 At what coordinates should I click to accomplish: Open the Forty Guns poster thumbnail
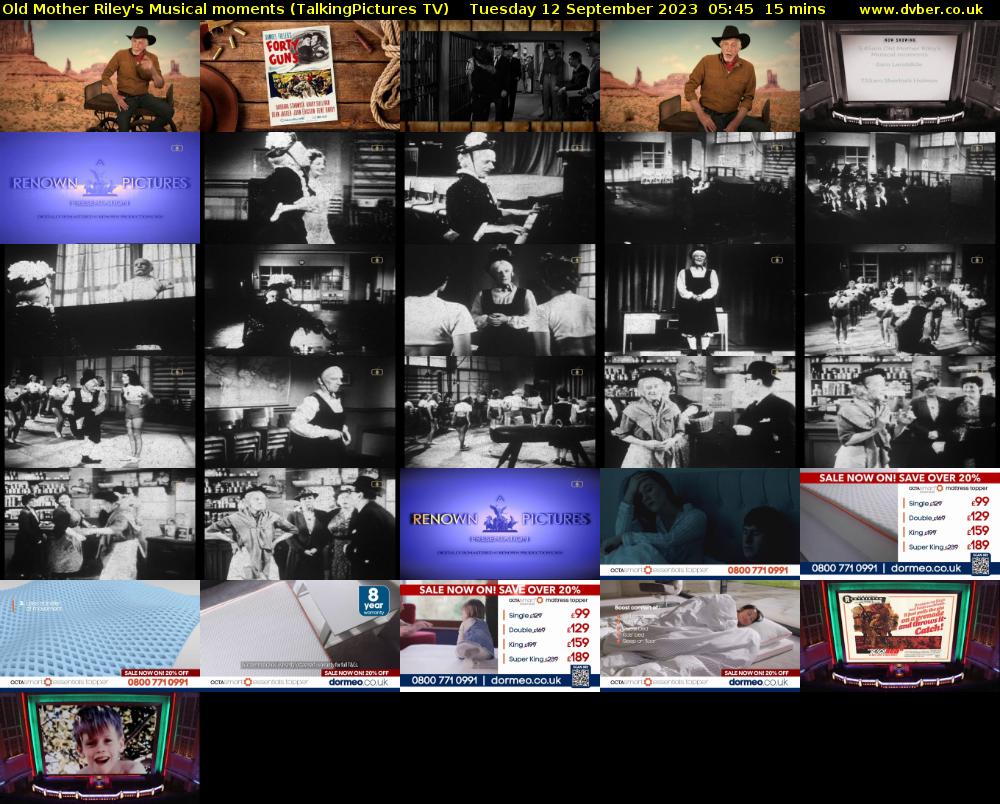coord(300,76)
